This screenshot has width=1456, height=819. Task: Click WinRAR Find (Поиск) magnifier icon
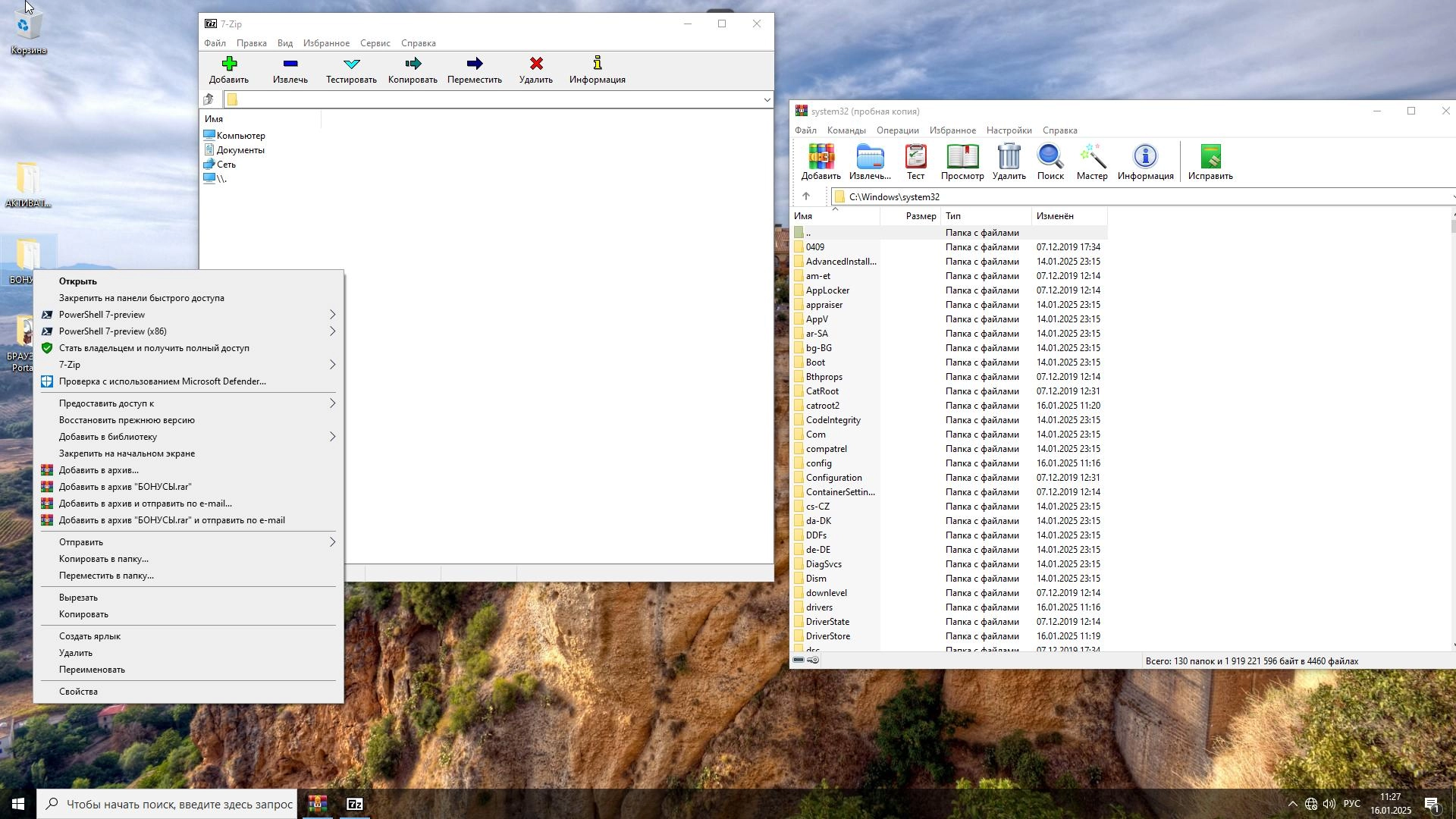[1050, 158]
